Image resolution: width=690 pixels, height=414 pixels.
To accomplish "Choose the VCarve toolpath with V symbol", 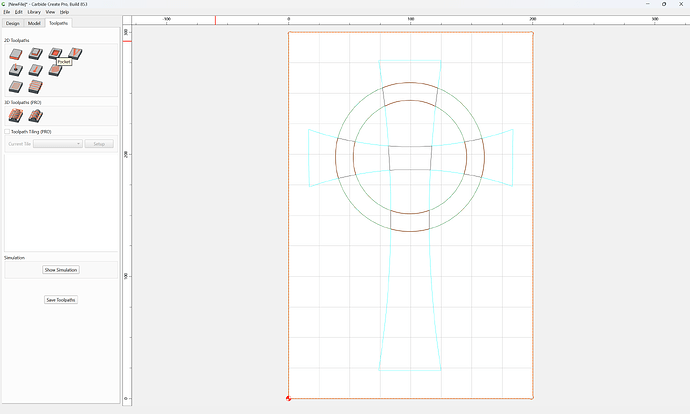I will click(x=75, y=53).
